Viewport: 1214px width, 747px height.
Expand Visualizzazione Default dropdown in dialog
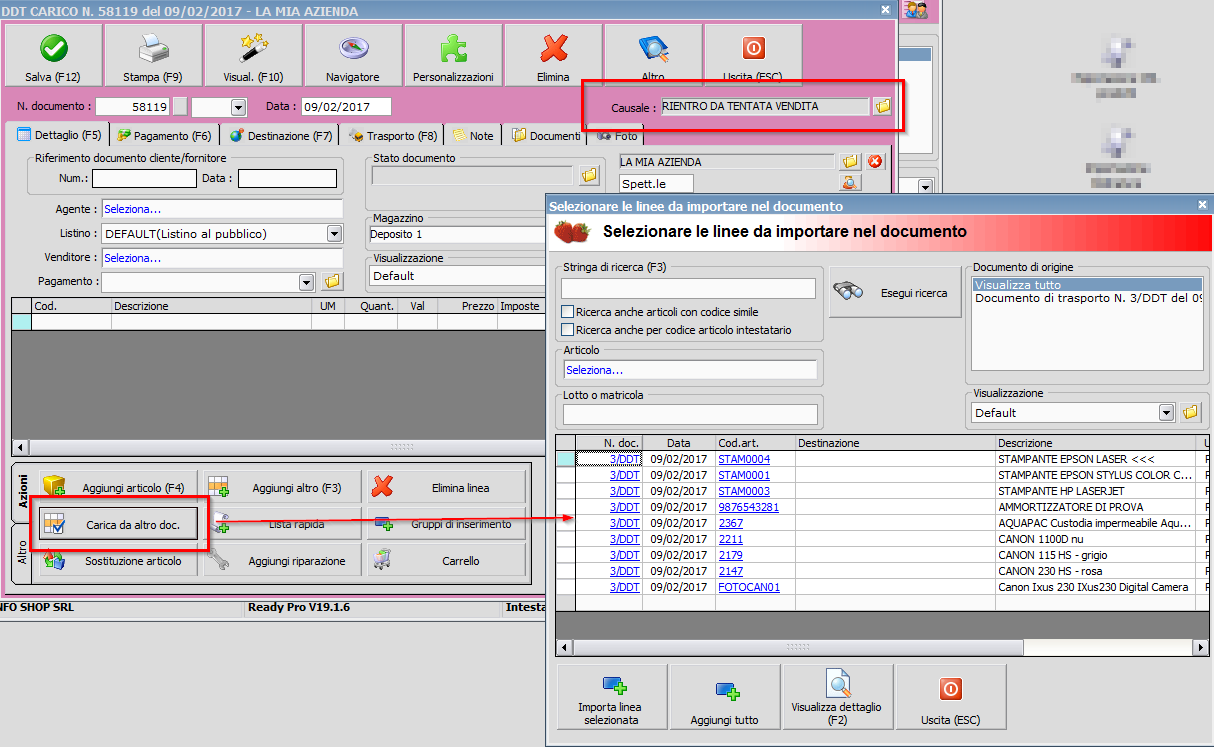1166,412
